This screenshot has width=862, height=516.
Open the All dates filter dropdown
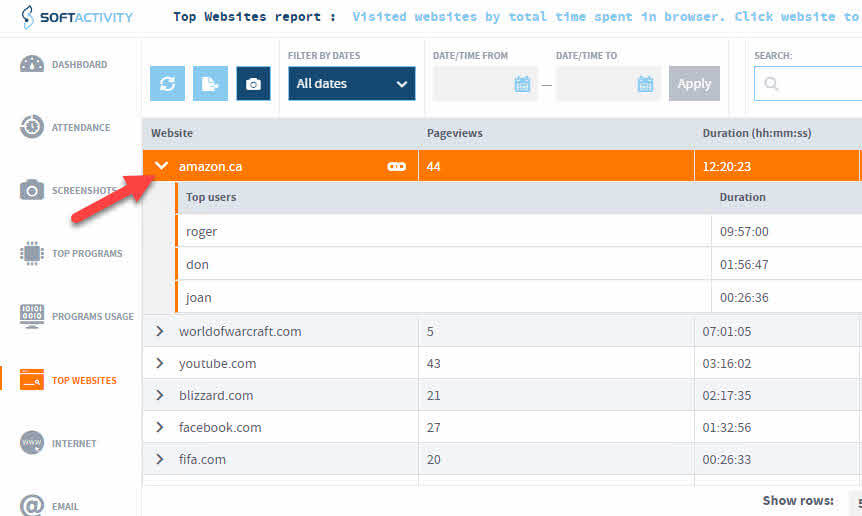[352, 84]
